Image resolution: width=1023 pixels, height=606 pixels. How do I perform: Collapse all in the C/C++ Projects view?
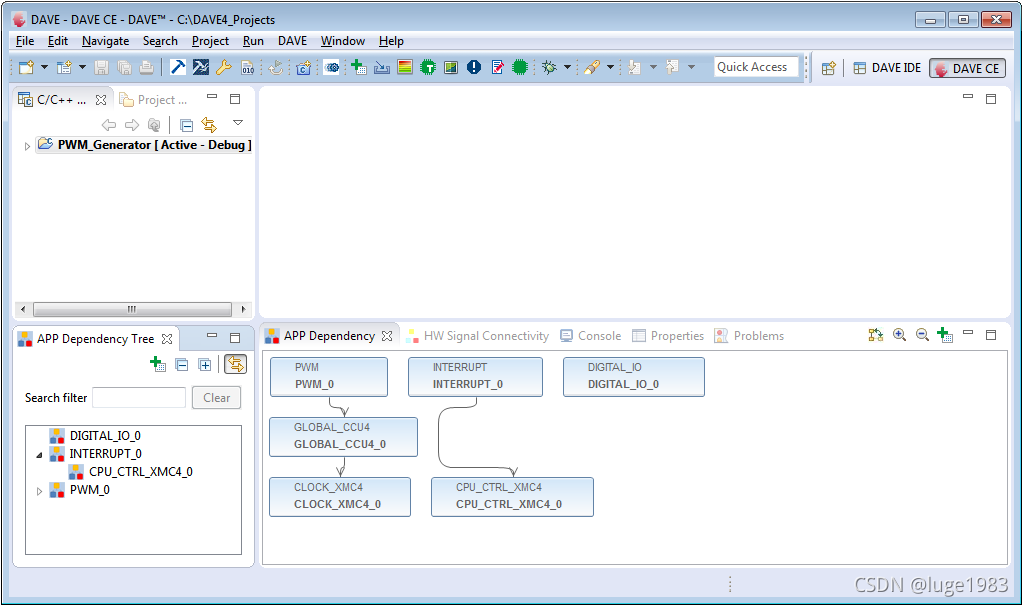(x=186, y=124)
